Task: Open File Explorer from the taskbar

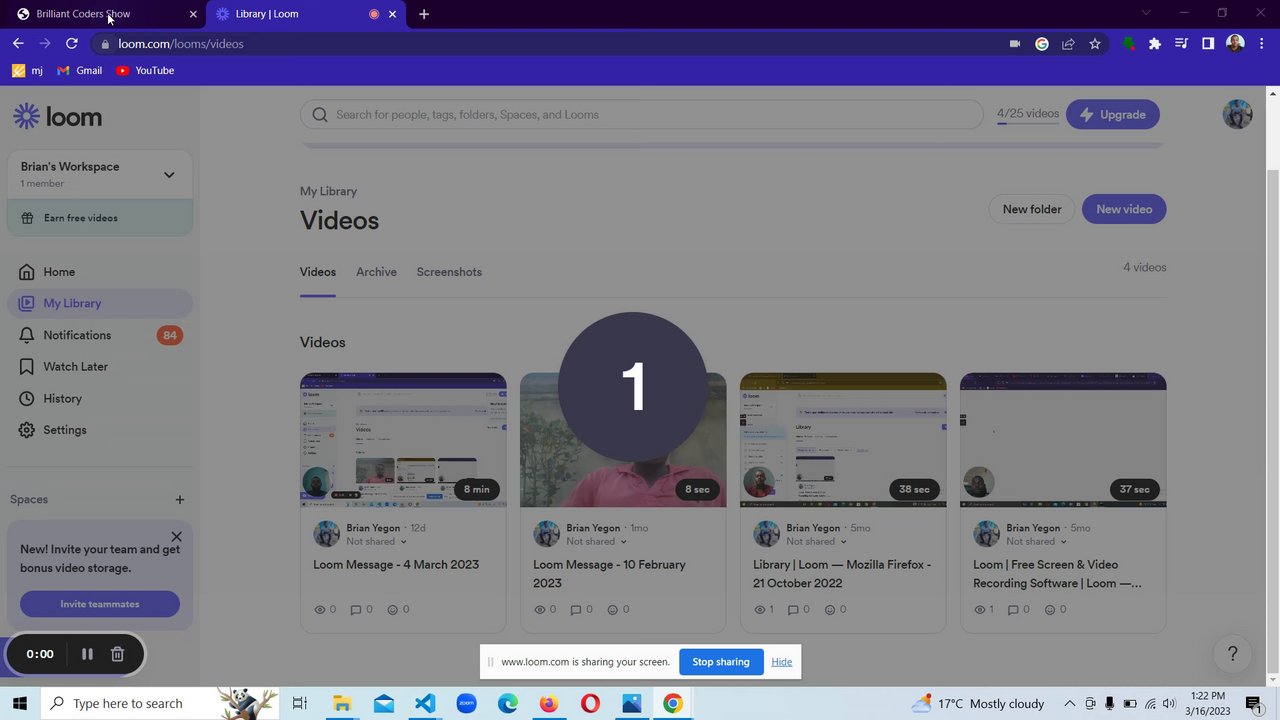Action: [x=342, y=704]
